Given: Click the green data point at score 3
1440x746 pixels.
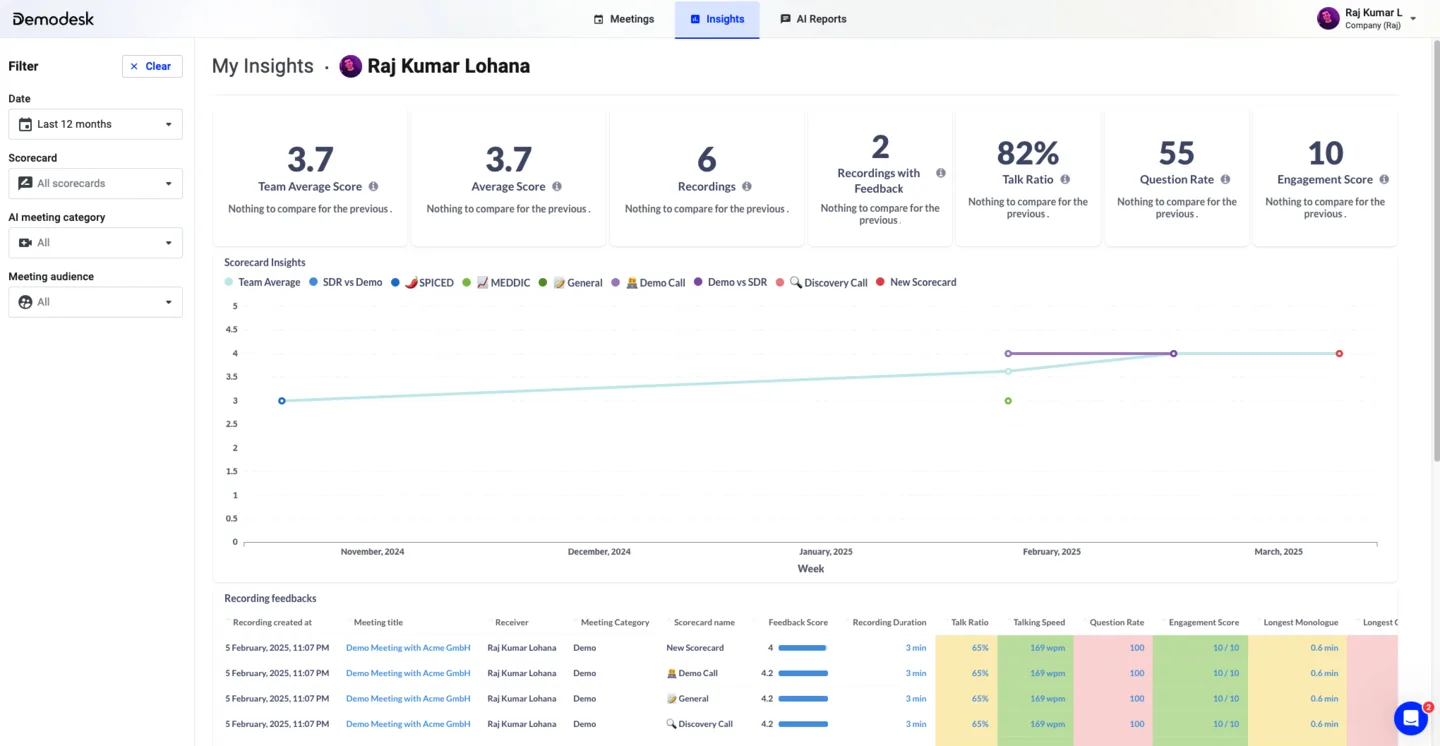Looking at the screenshot, I should tap(1008, 401).
